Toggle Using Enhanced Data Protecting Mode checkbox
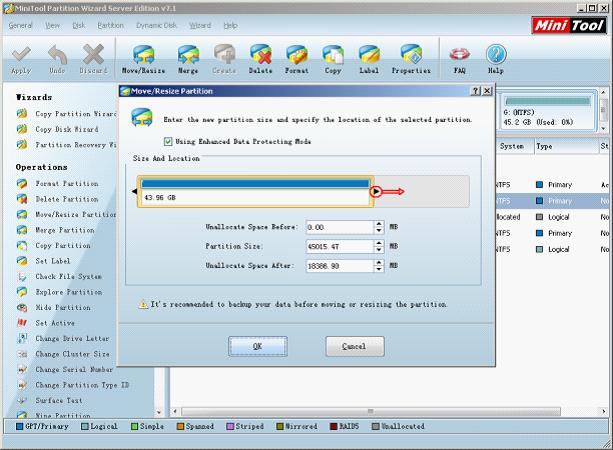Image resolution: width=613 pixels, height=450 pixels. [x=168, y=142]
